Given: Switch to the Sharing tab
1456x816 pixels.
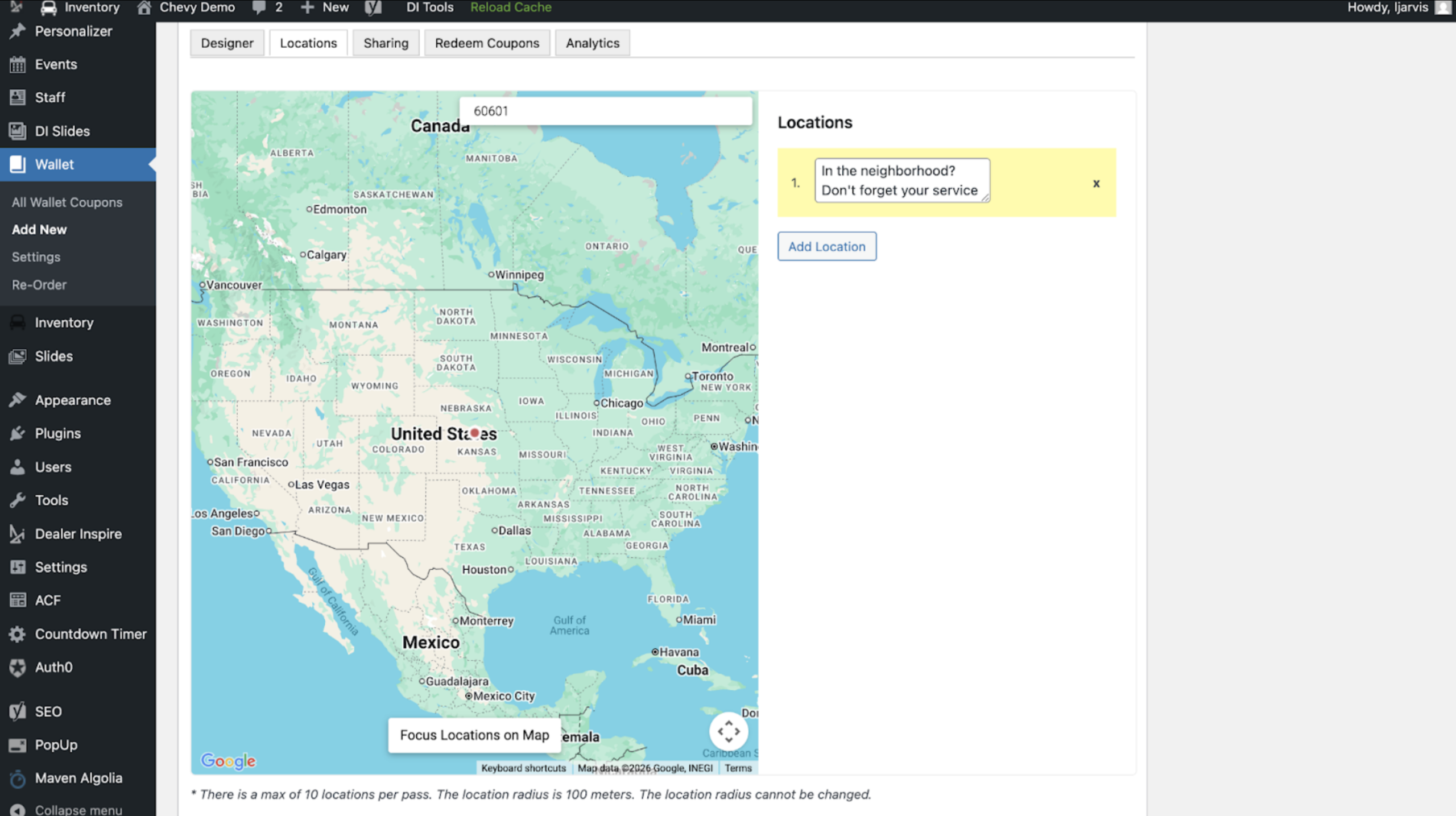Looking at the screenshot, I should (386, 43).
